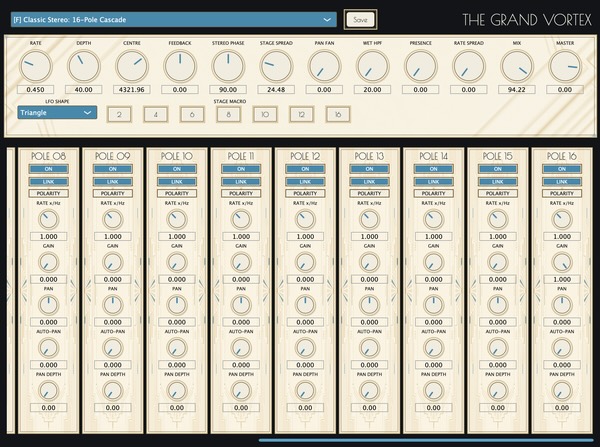The image size is (600, 447).
Task: Click Pole 08 Pan Depth value field
Action: 49,408
